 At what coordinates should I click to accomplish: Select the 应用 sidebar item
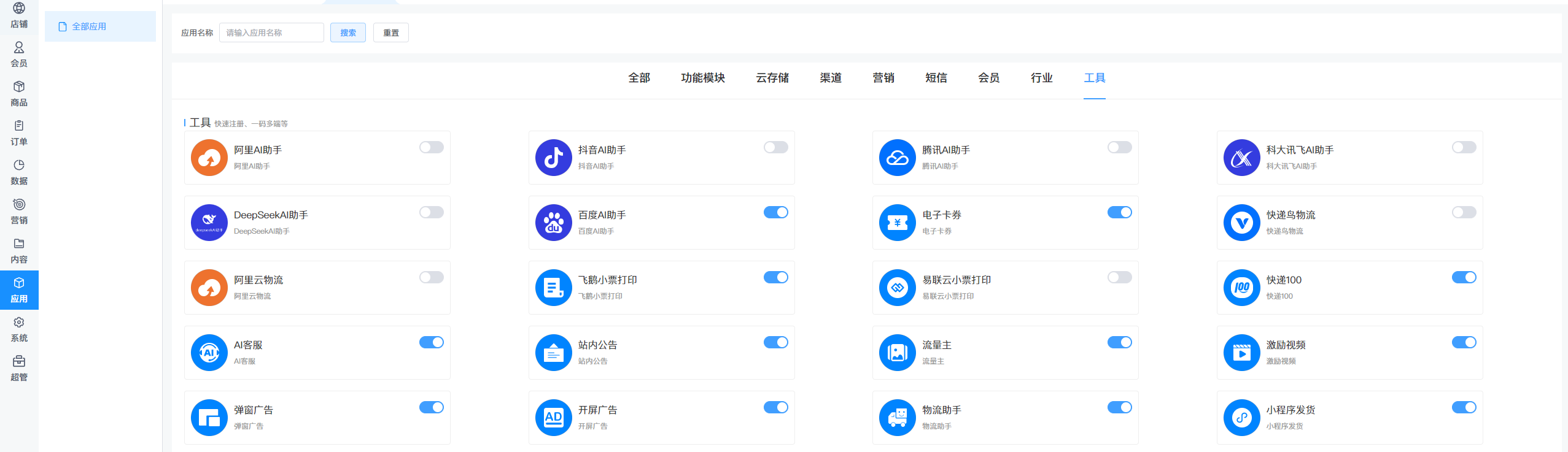[x=19, y=290]
